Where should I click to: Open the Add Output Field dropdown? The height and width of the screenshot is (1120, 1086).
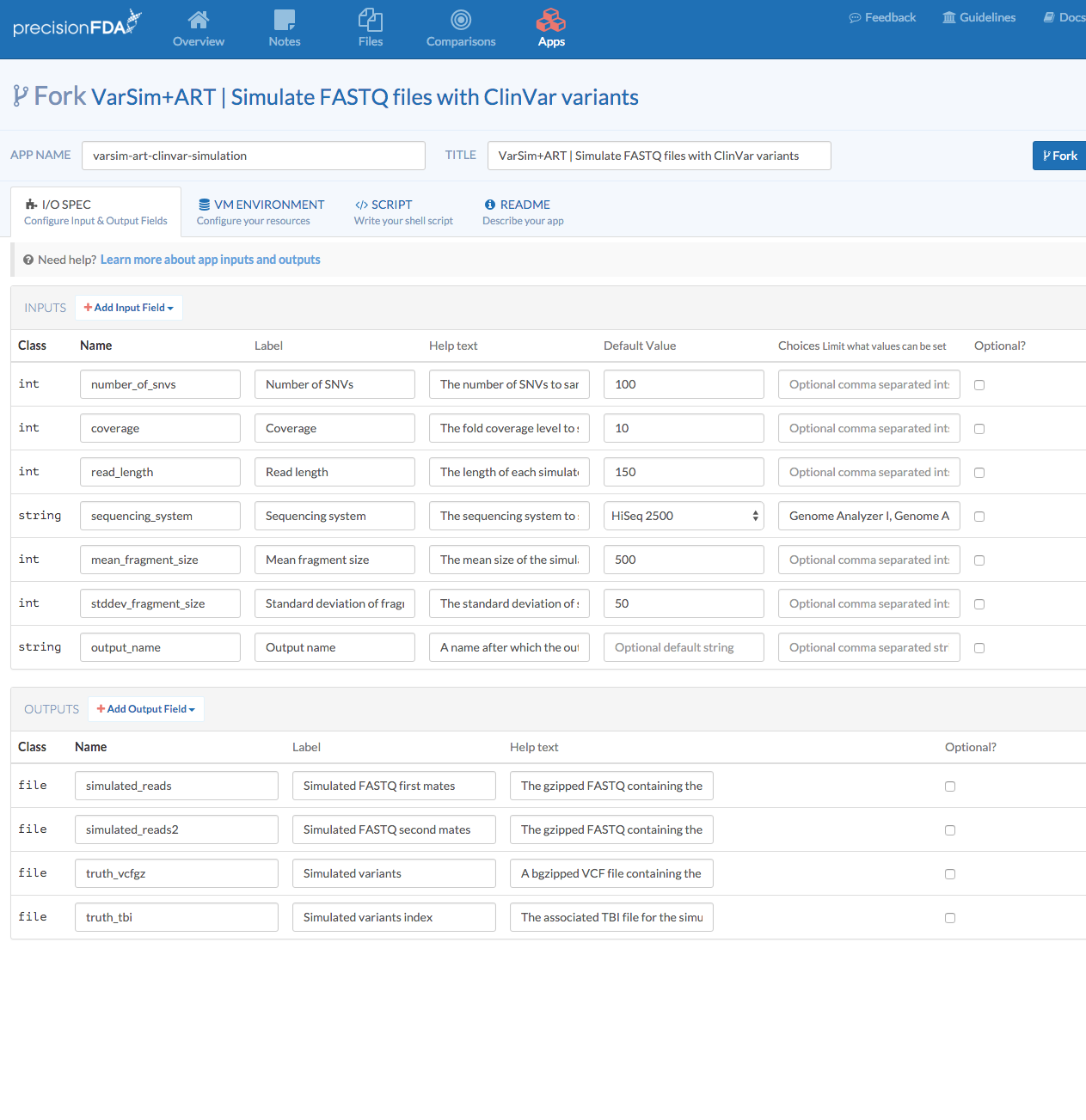(x=146, y=709)
